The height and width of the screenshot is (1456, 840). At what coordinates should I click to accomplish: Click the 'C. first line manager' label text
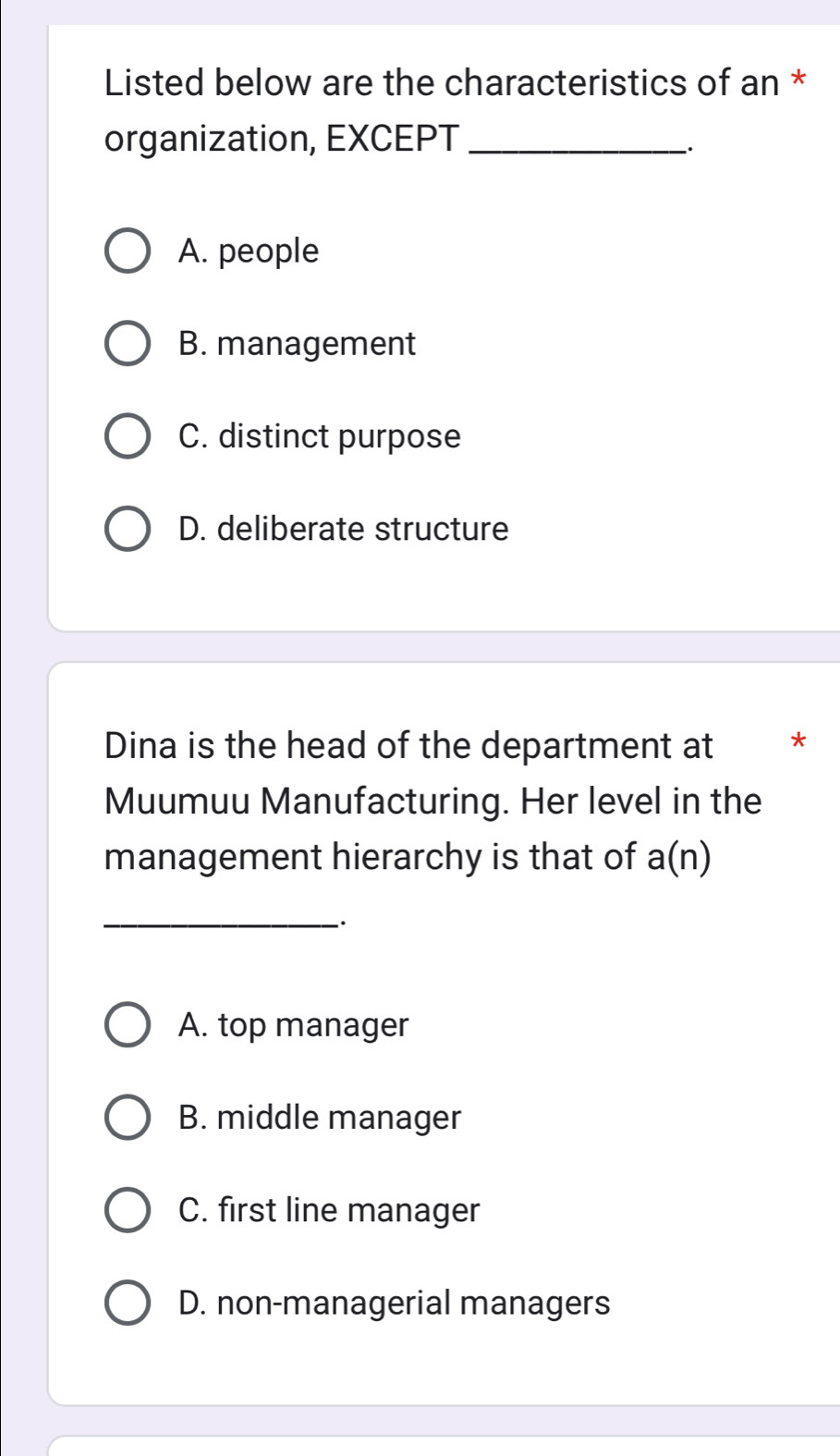point(329,1210)
